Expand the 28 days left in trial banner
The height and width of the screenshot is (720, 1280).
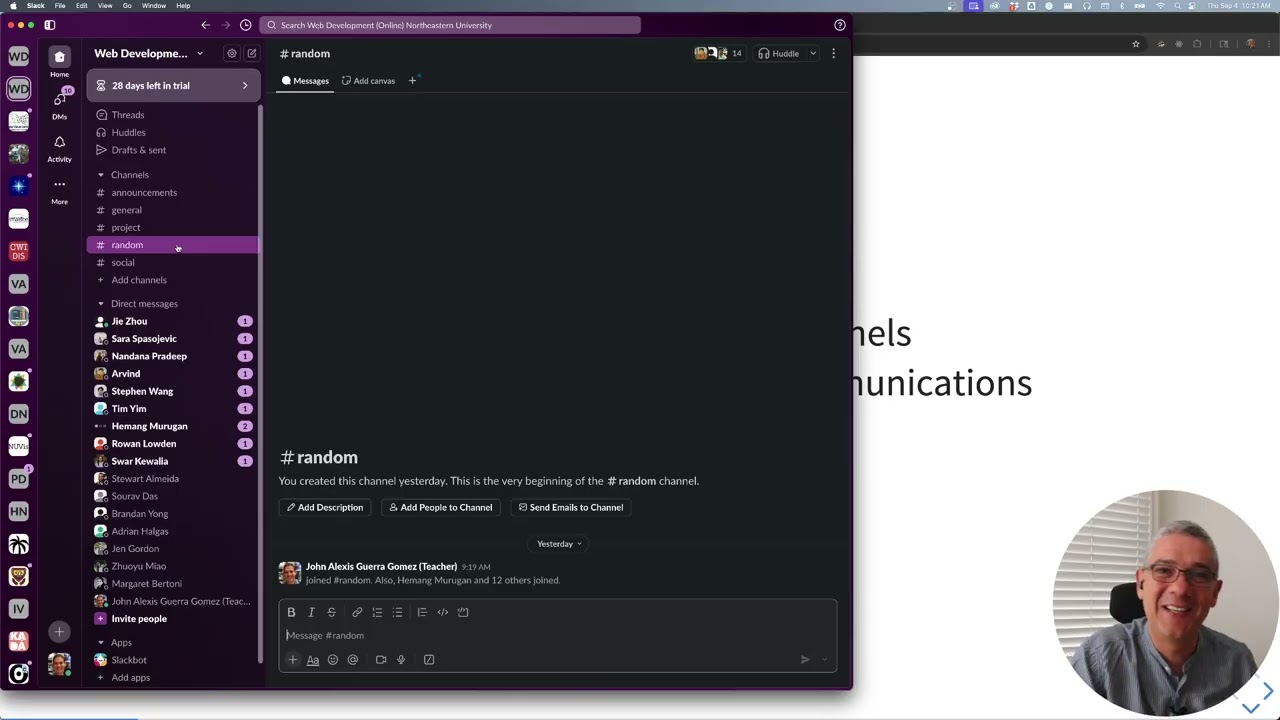pyautogui.click(x=173, y=85)
